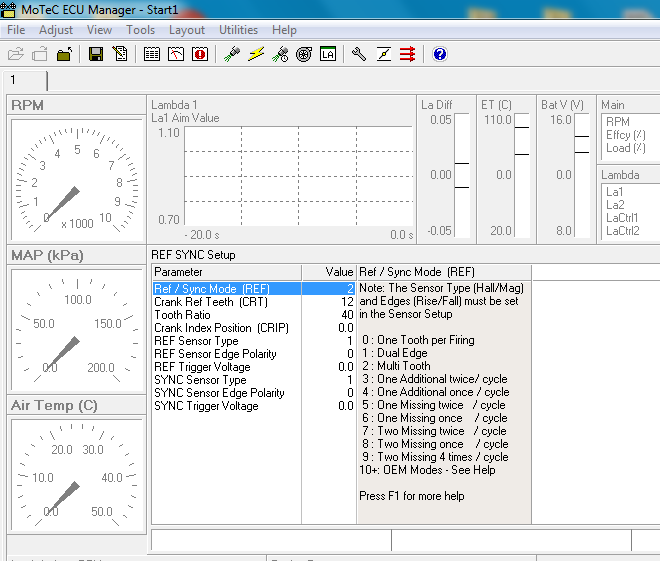Click RPM in the Main list

point(618,122)
